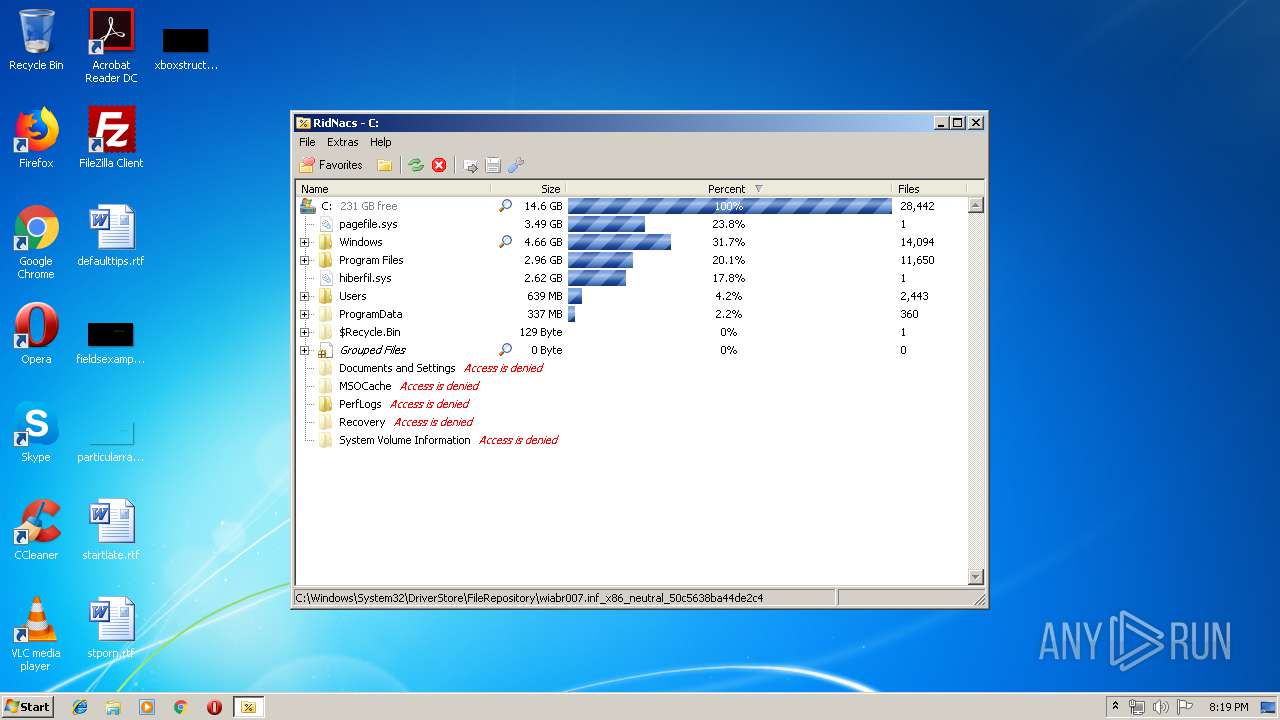This screenshot has width=1280, height=720.
Task: Click the 100% bar for C:
Action: [x=730, y=206]
